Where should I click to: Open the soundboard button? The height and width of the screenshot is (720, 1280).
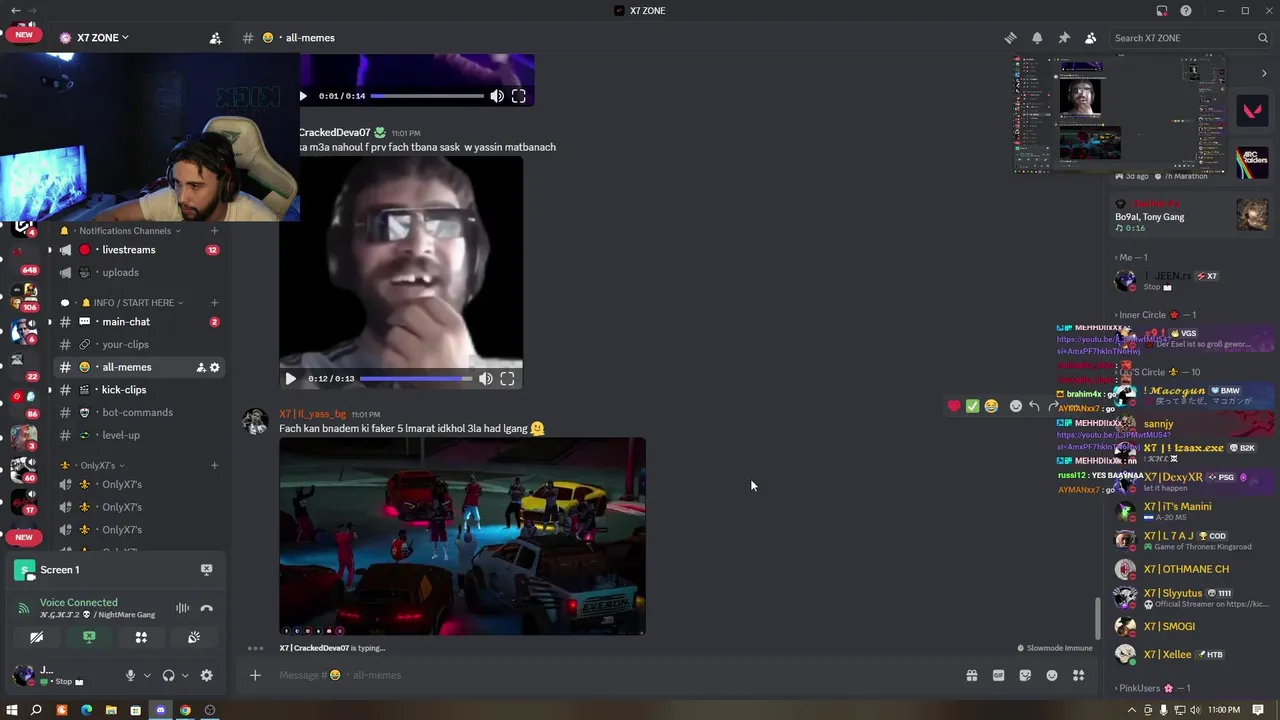coord(194,638)
